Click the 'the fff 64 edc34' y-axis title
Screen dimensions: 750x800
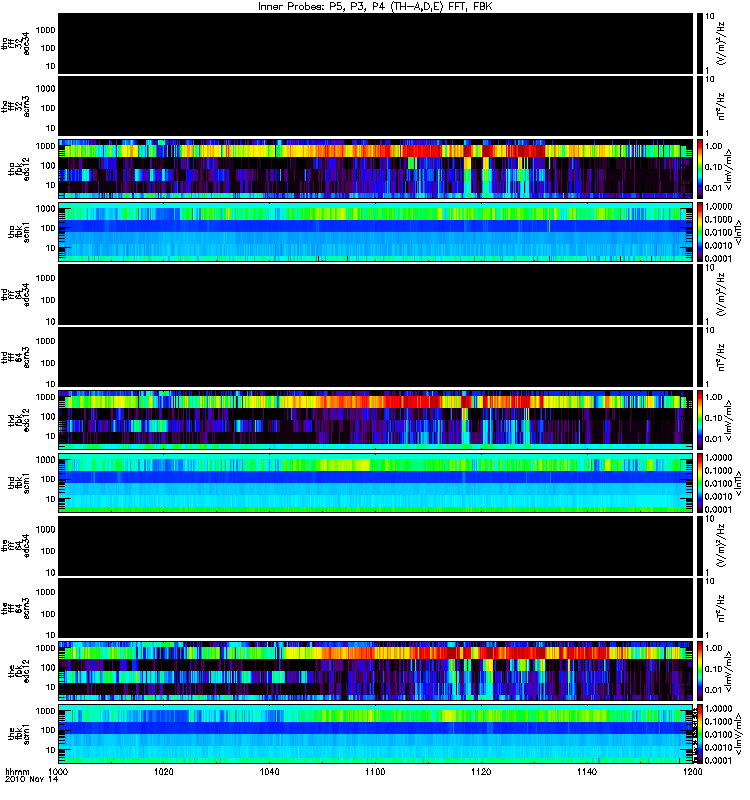coord(15,546)
